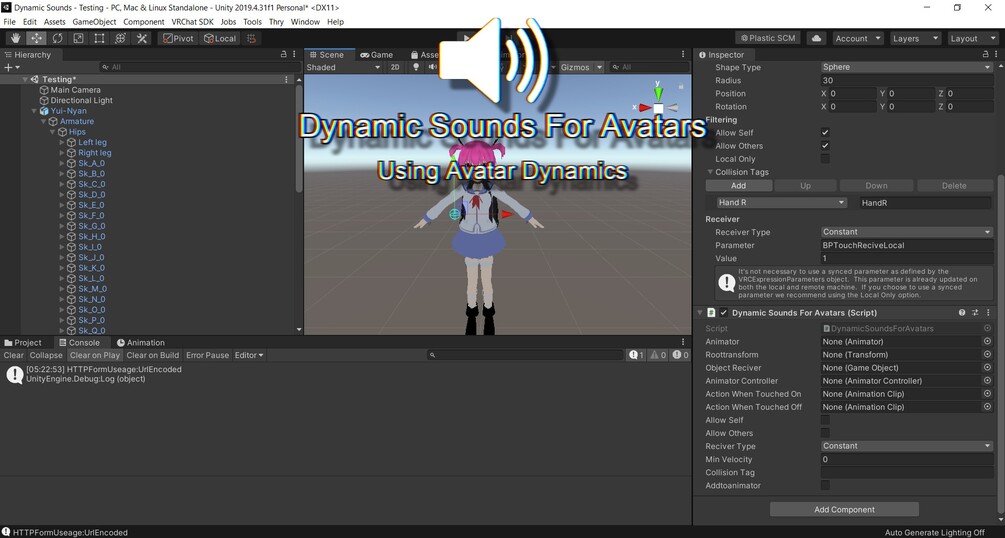Open script component preset settings icon
This screenshot has width=1005, height=538.
975,313
